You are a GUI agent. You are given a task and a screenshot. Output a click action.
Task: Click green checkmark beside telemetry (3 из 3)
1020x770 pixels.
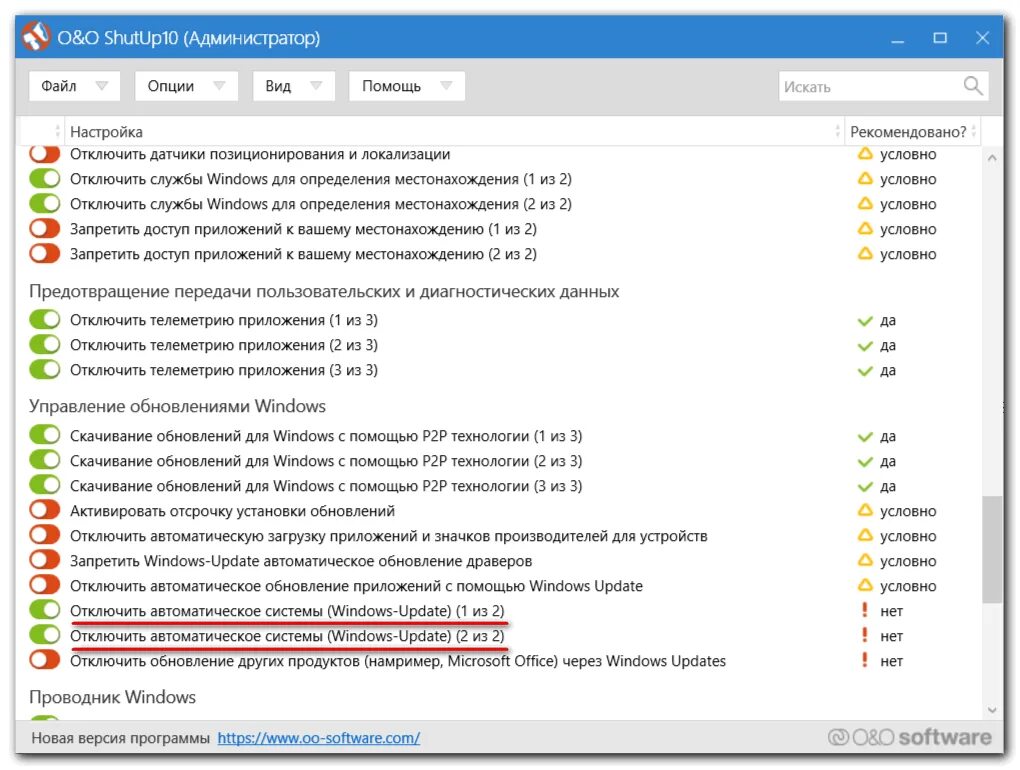865,371
